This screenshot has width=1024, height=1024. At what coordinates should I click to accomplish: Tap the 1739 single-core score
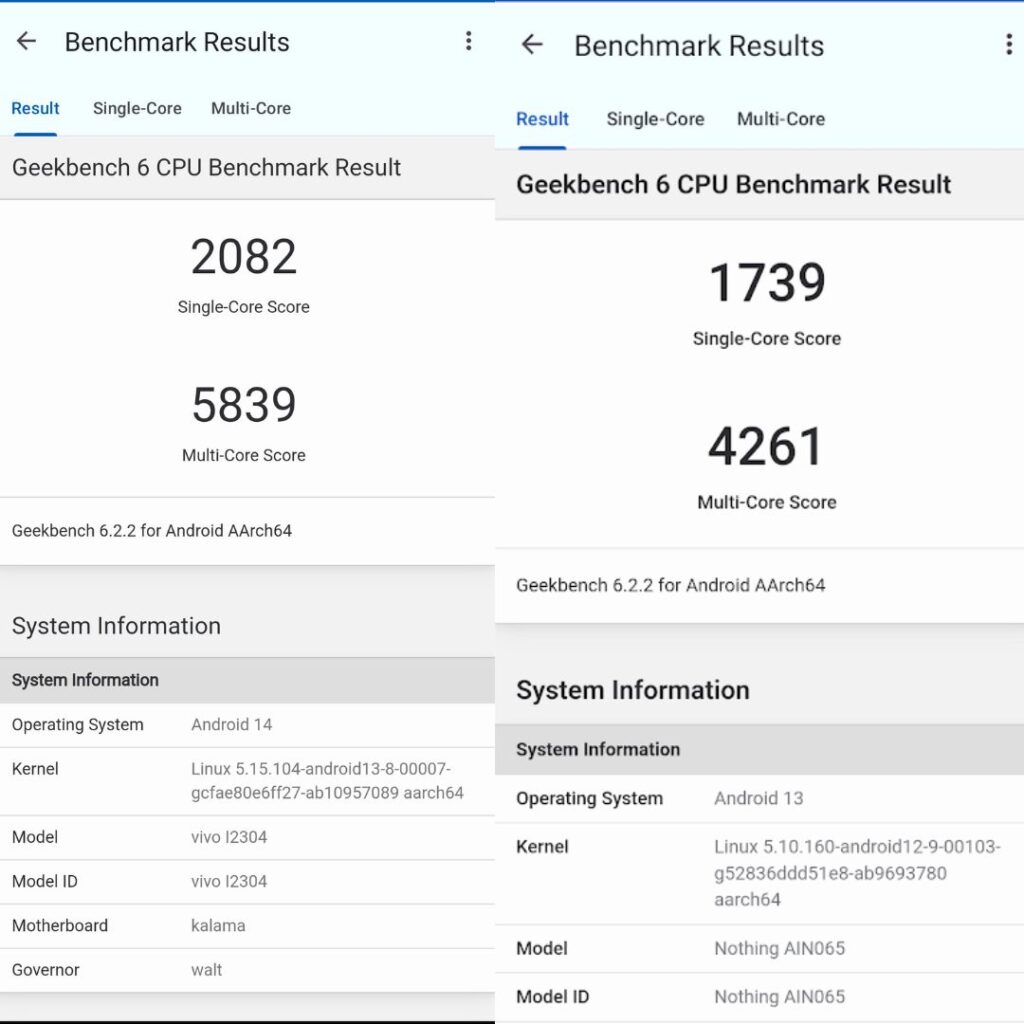click(766, 283)
